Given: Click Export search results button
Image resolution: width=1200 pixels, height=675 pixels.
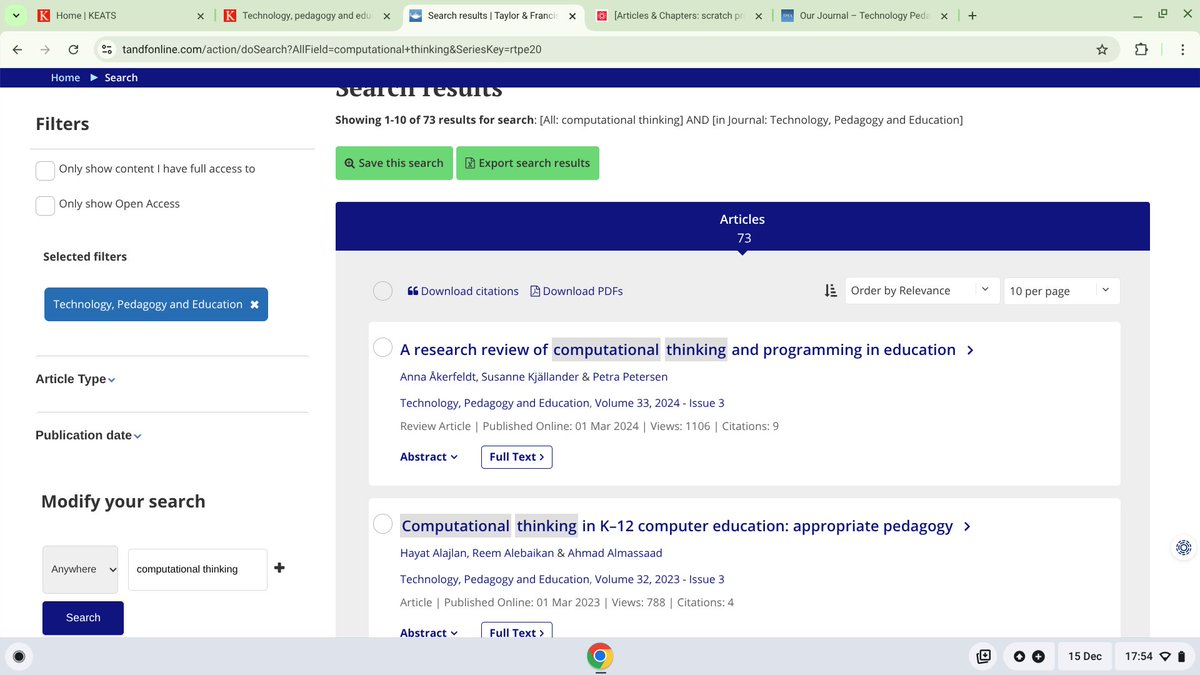Looking at the screenshot, I should (527, 163).
